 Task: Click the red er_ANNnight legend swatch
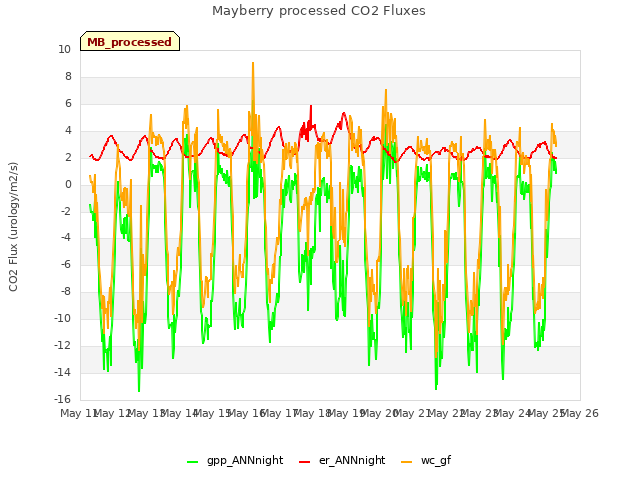pyautogui.click(x=305, y=462)
